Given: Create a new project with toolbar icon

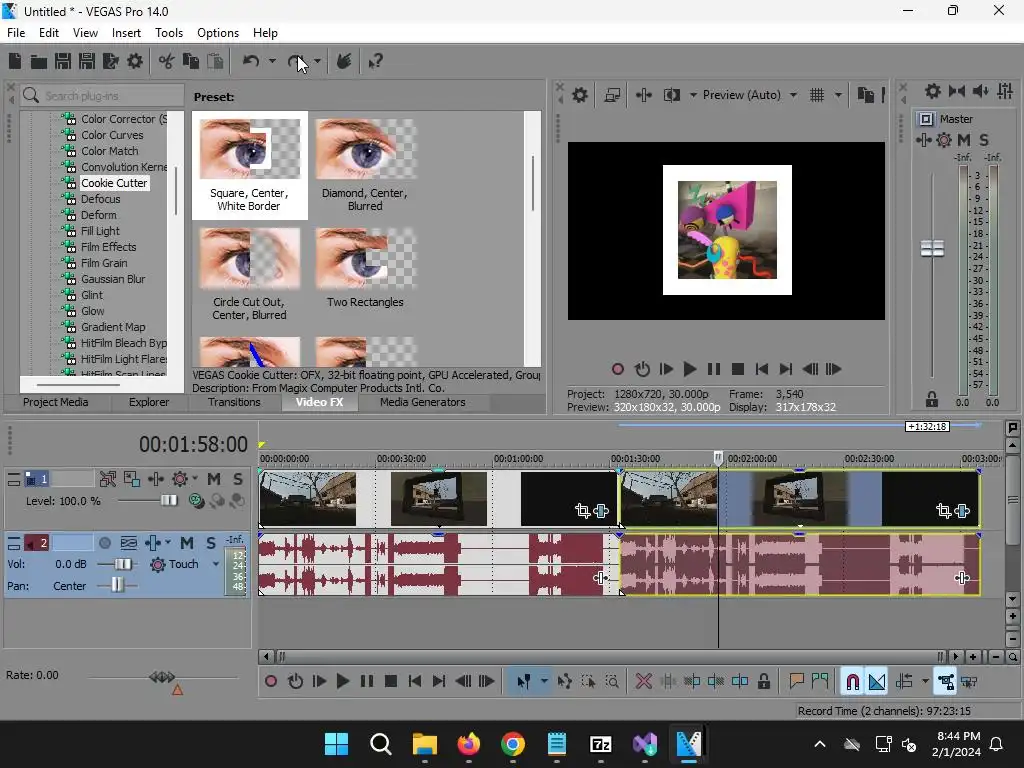Looking at the screenshot, I should pos(15,61).
